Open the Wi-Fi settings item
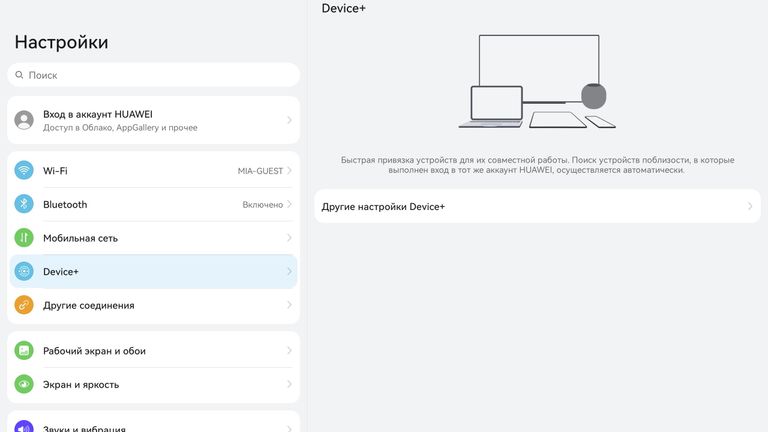 153,170
